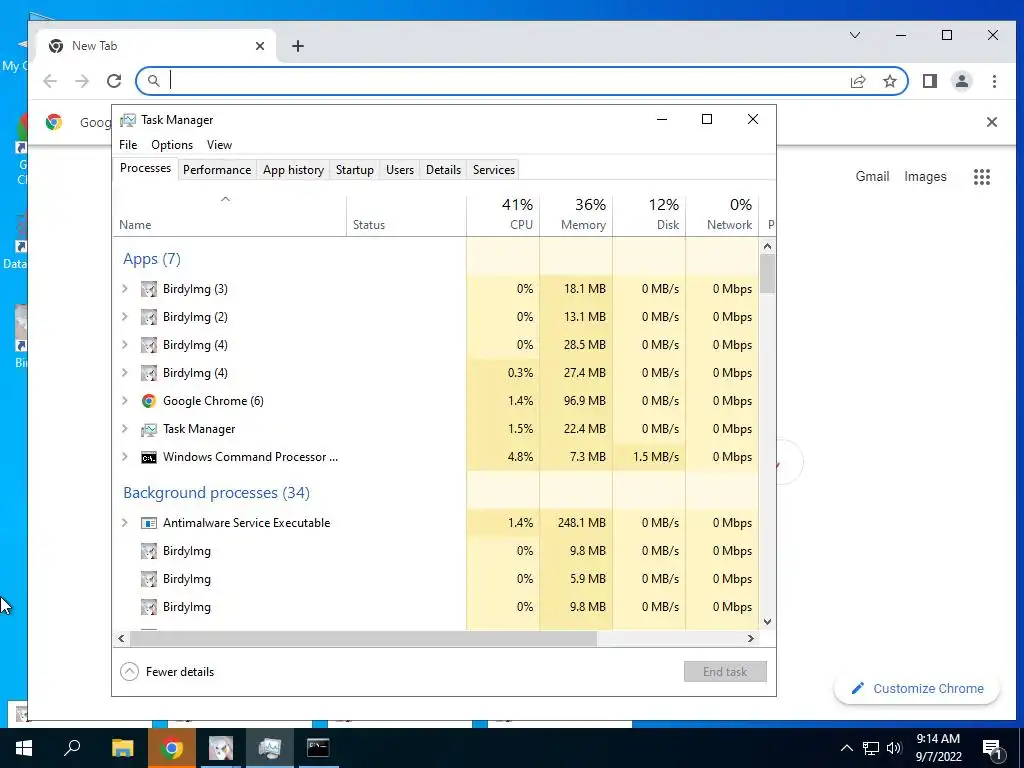Click the vertical scrollbar down arrow
The image size is (1024, 768).
[x=767, y=622]
